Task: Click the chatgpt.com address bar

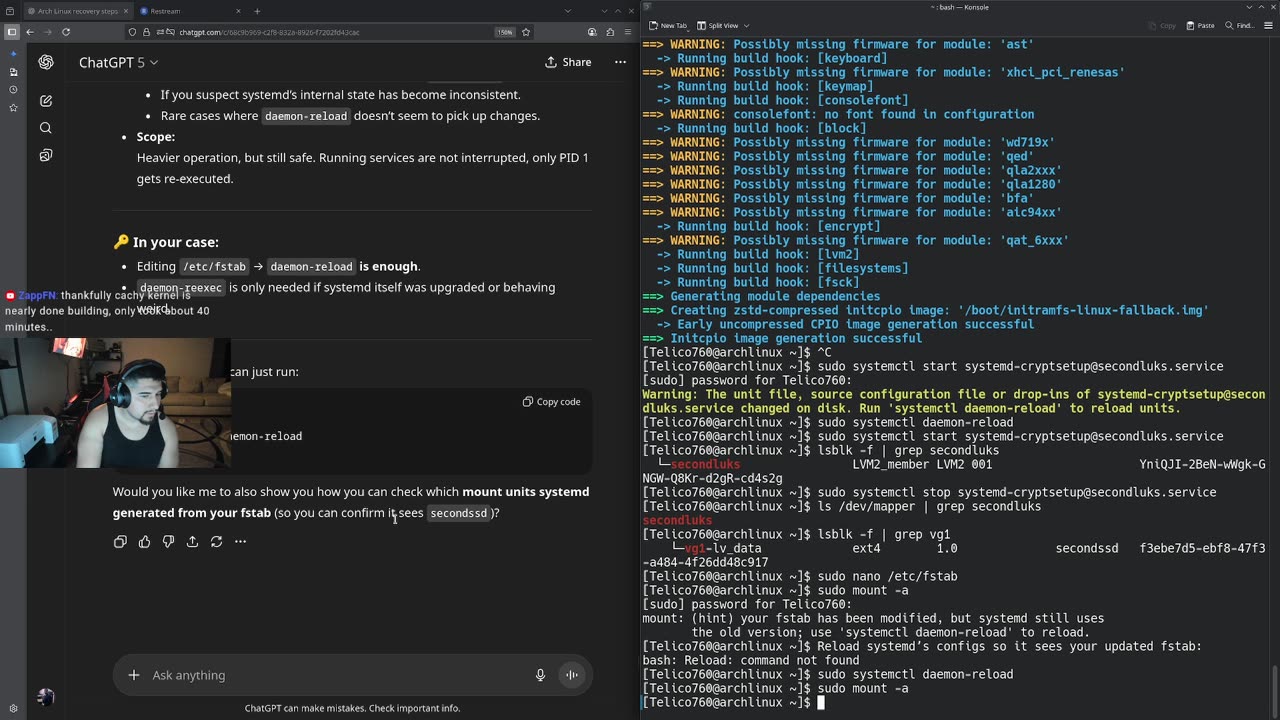Action: (x=330, y=32)
